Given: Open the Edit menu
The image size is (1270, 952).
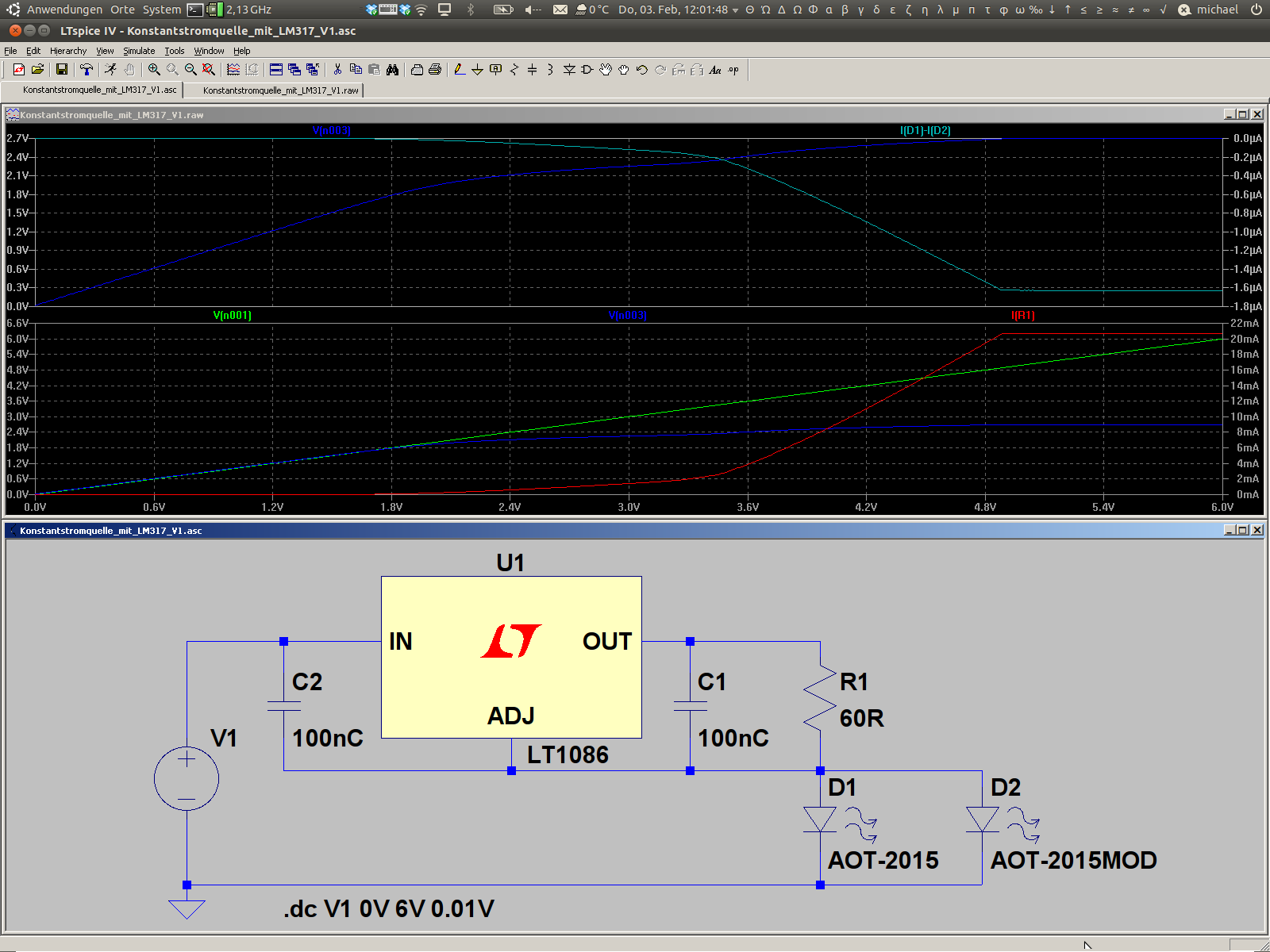Looking at the screenshot, I should click(x=33, y=51).
